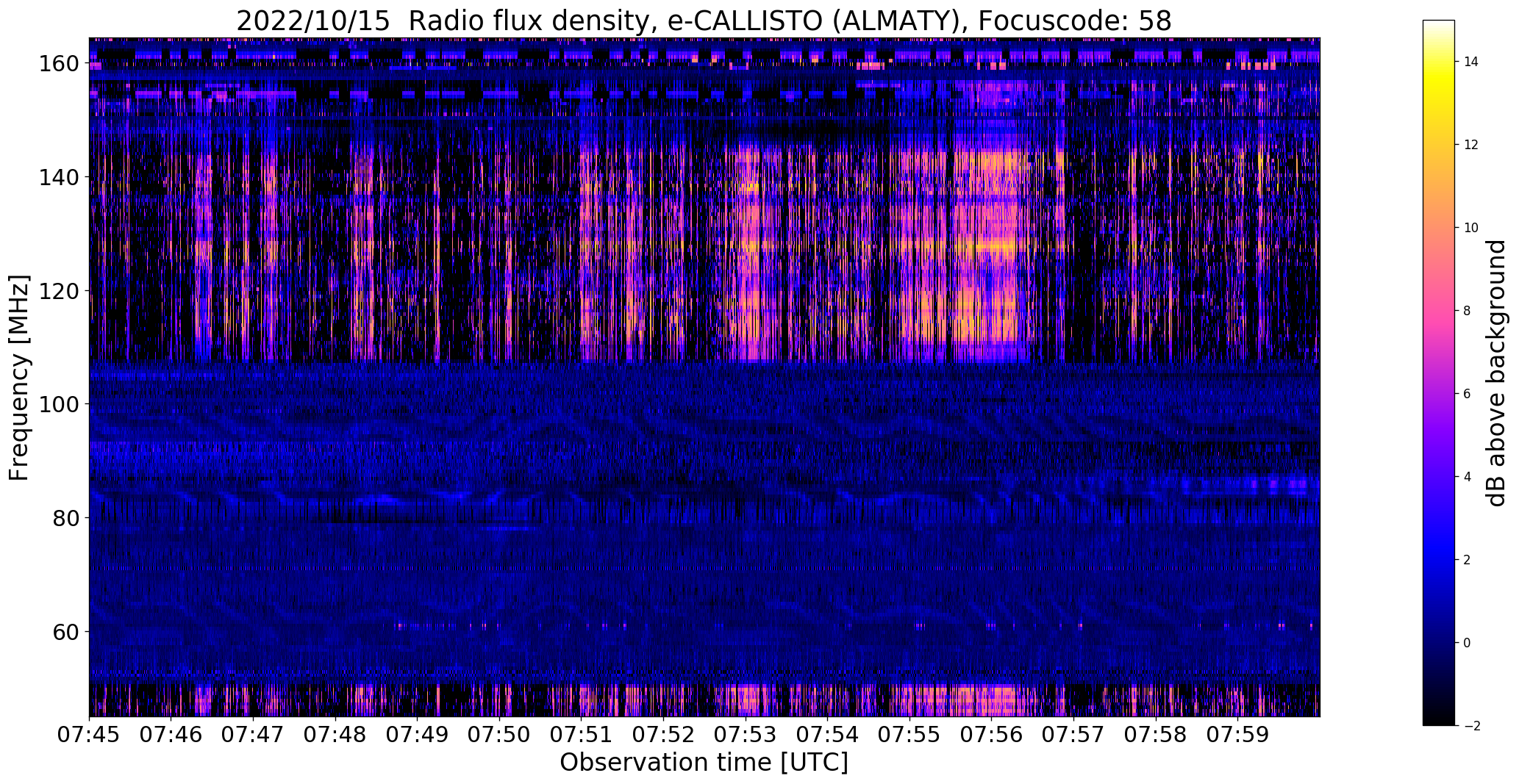Click the 07:57 time tick label
The image size is (1519, 784).
pyautogui.click(x=1074, y=734)
